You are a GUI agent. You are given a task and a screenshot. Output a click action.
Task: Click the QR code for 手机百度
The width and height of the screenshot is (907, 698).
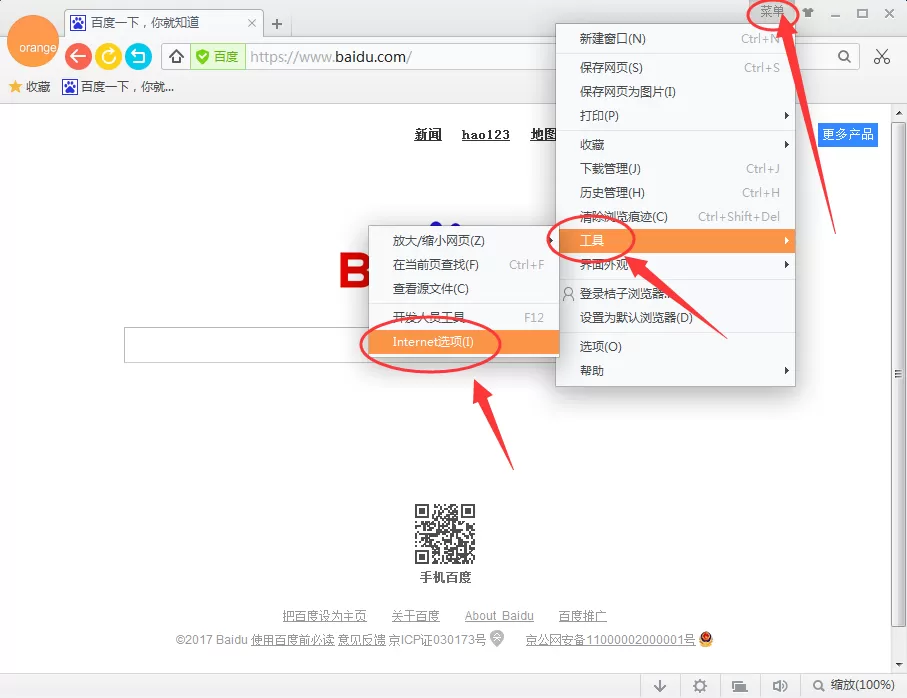445,534
